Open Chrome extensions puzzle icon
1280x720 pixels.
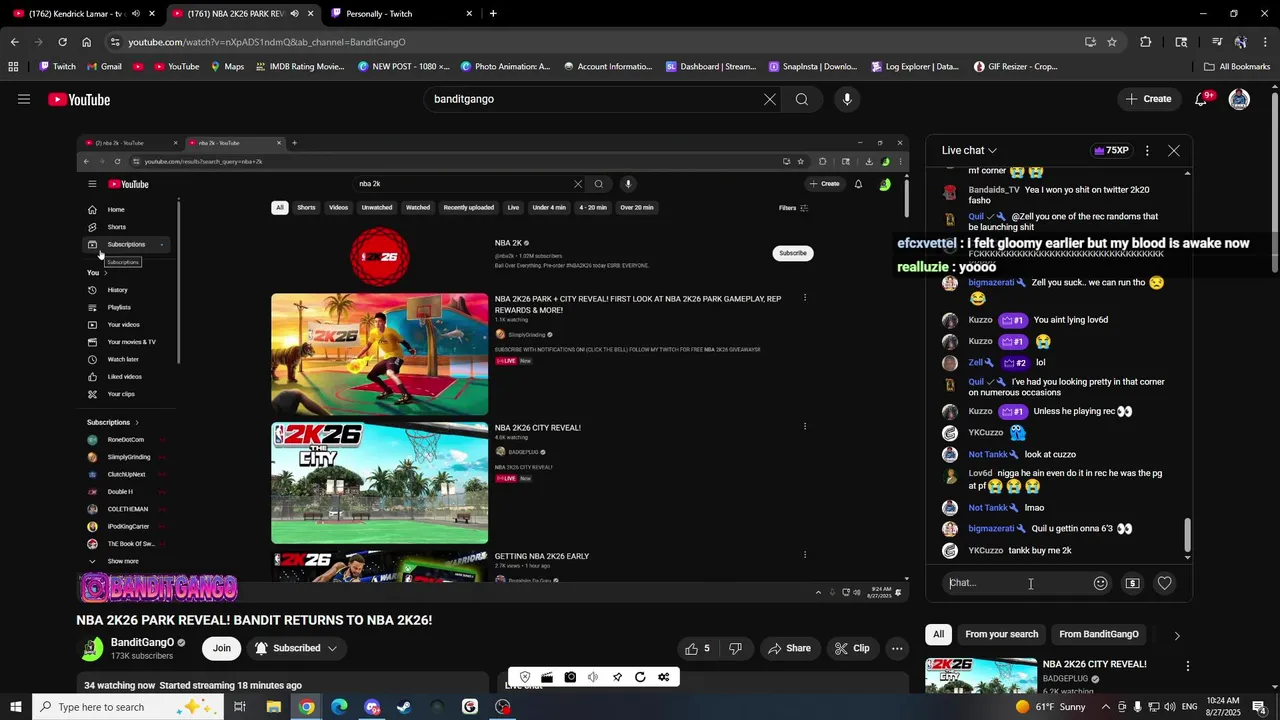(1146, 42)
